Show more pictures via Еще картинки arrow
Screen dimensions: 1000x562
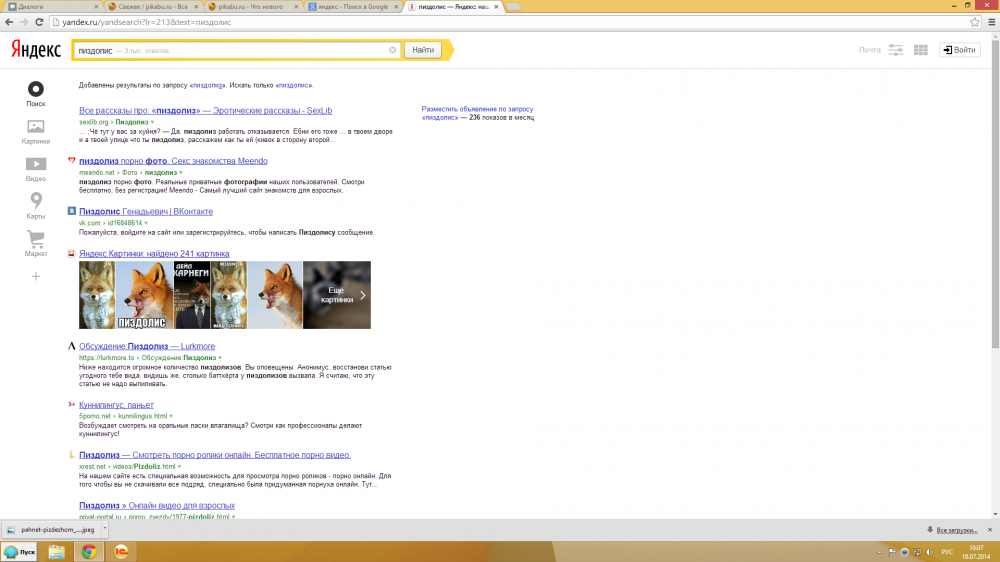coord(362,295)
